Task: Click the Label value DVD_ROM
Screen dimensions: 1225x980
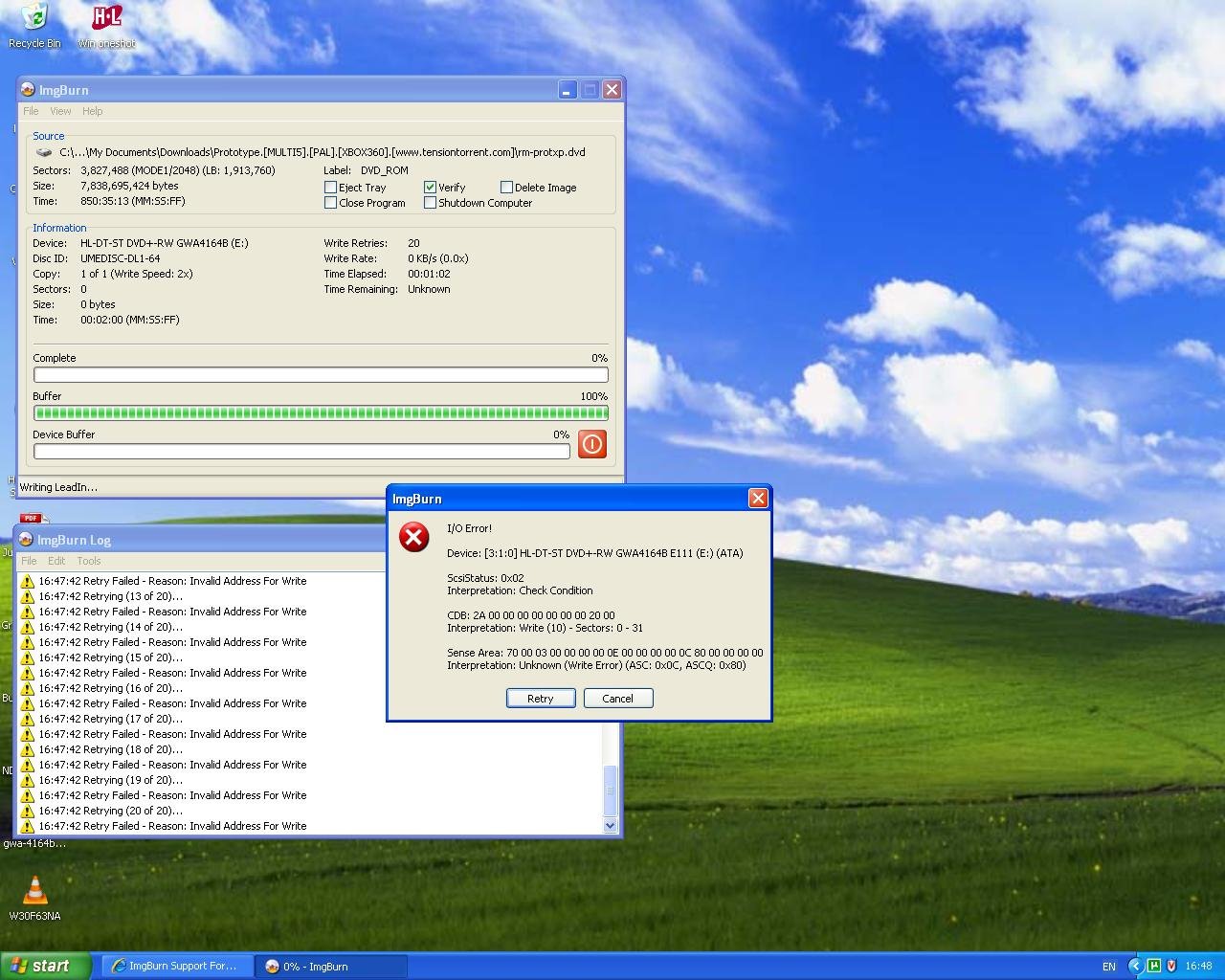Action: (x=385, y=170)
